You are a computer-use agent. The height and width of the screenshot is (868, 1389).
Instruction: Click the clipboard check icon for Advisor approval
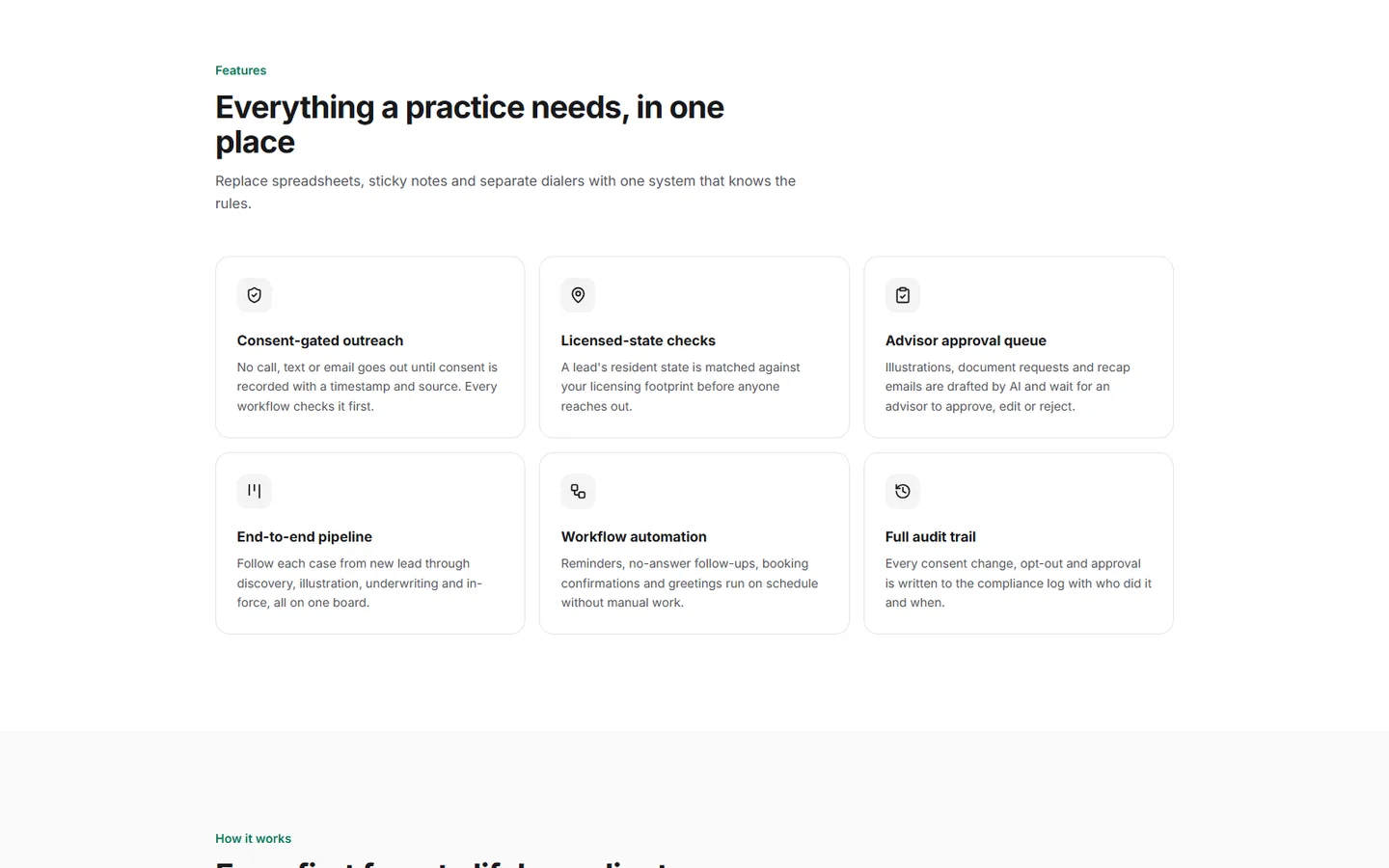coord(902,295)
